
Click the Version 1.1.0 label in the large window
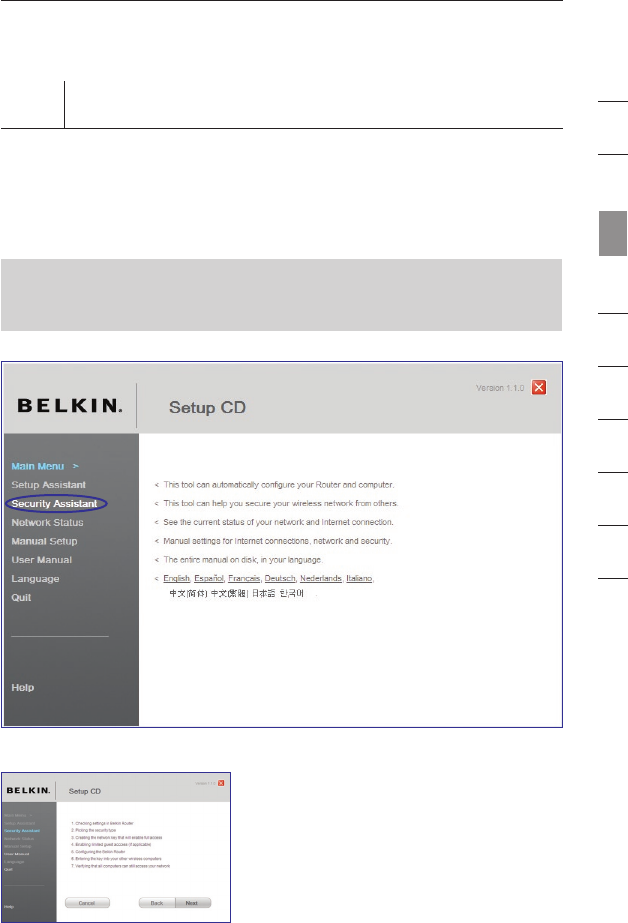[x=500, y=388]
